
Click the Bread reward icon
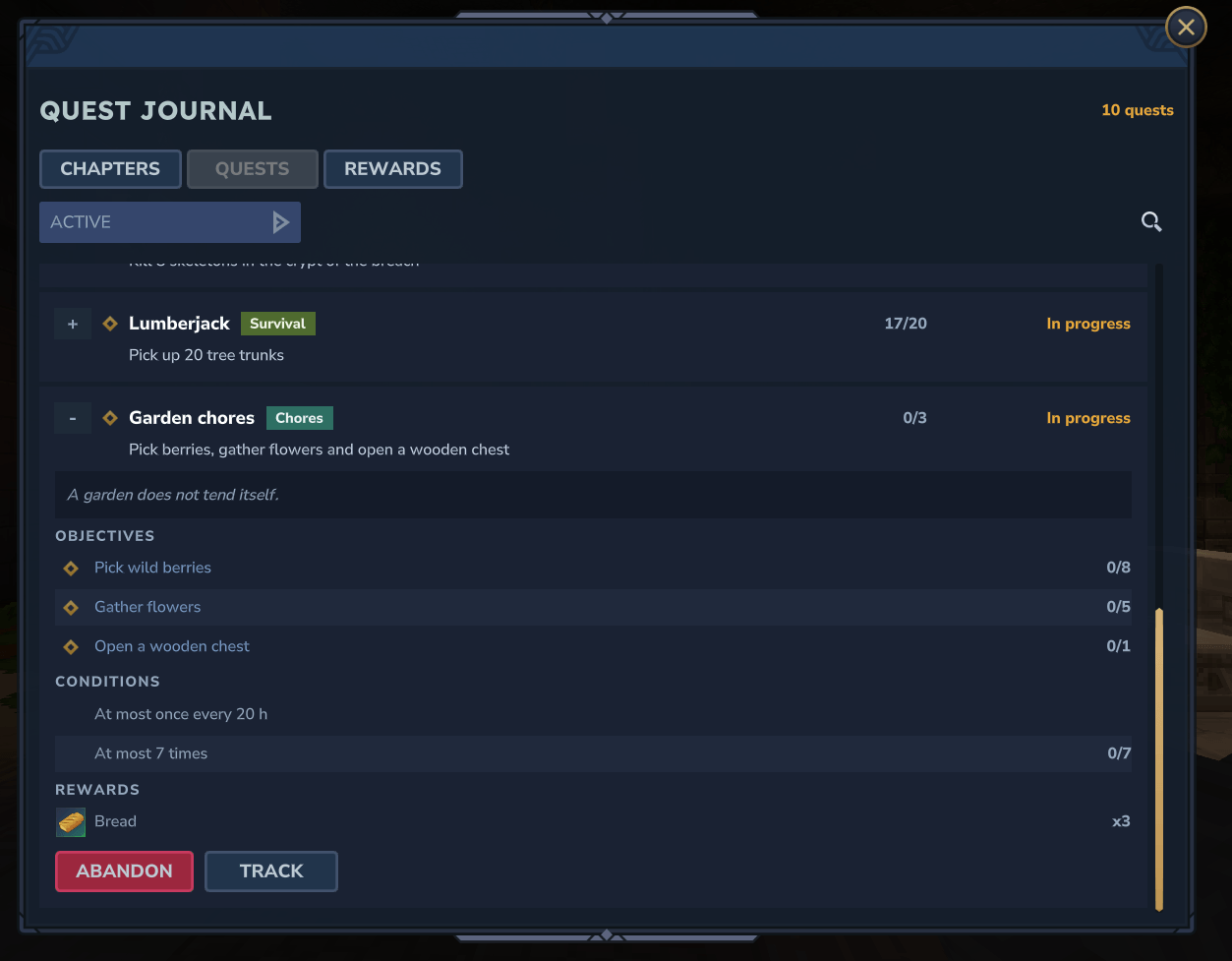coord(71,821)
